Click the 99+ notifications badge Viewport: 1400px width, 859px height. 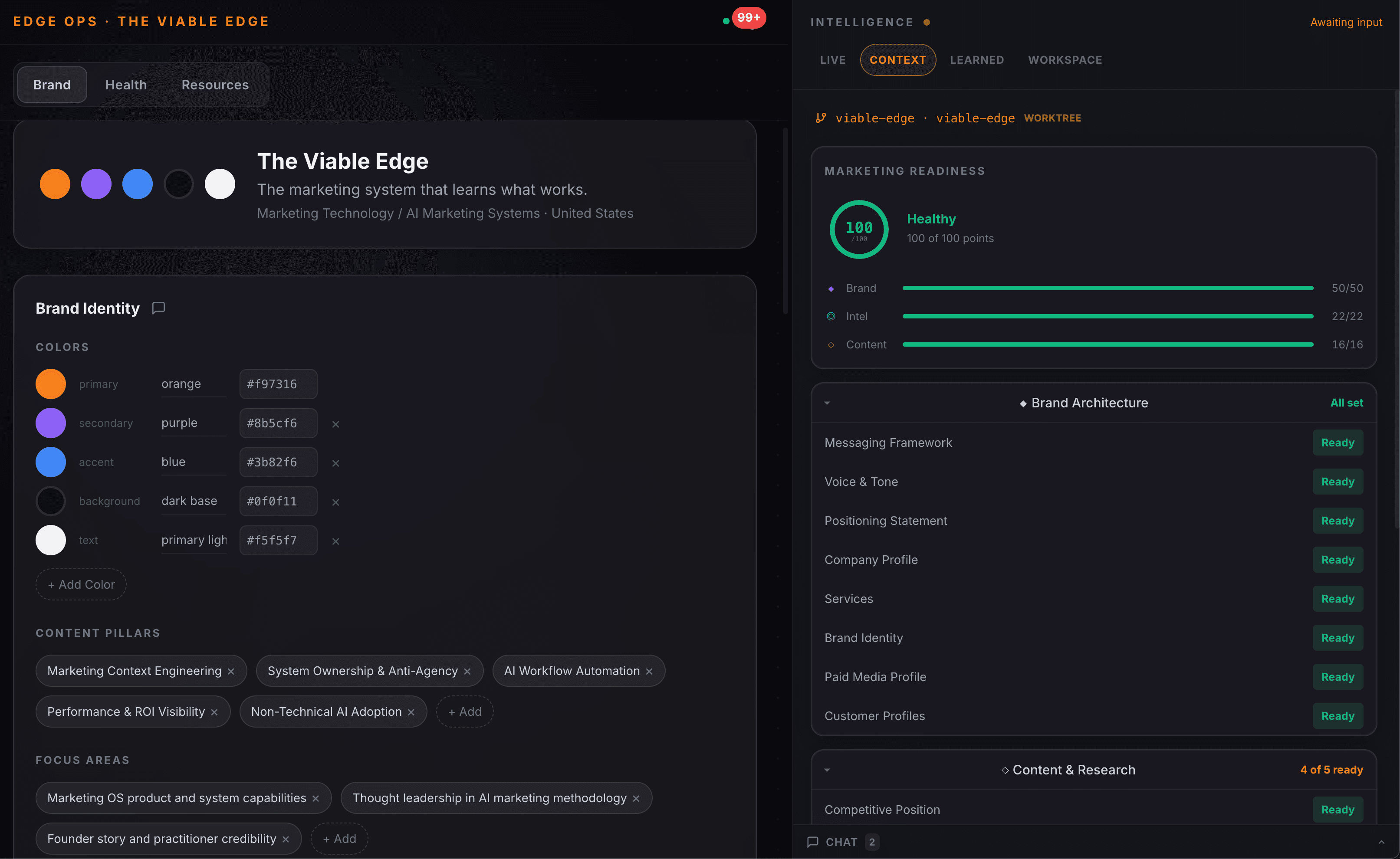coord(748,18)
